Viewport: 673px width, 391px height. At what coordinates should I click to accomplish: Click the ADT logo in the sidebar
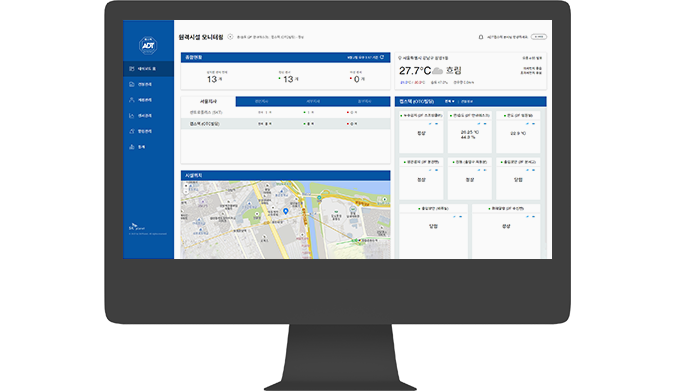click(x=148, y=45)
